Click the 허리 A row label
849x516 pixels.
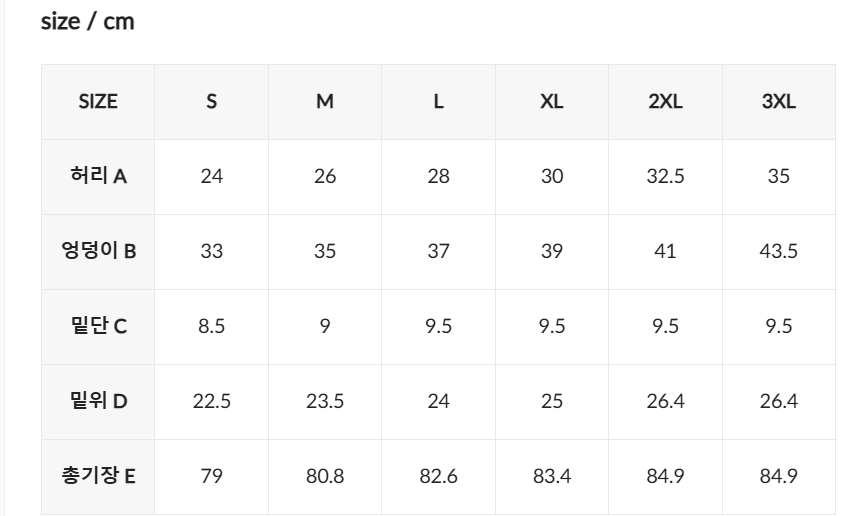coord(98,176)
